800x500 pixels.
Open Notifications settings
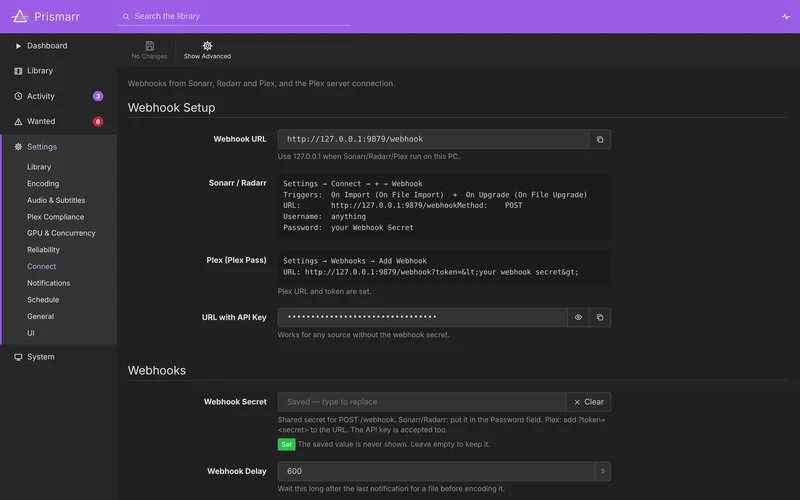[48, 283]
